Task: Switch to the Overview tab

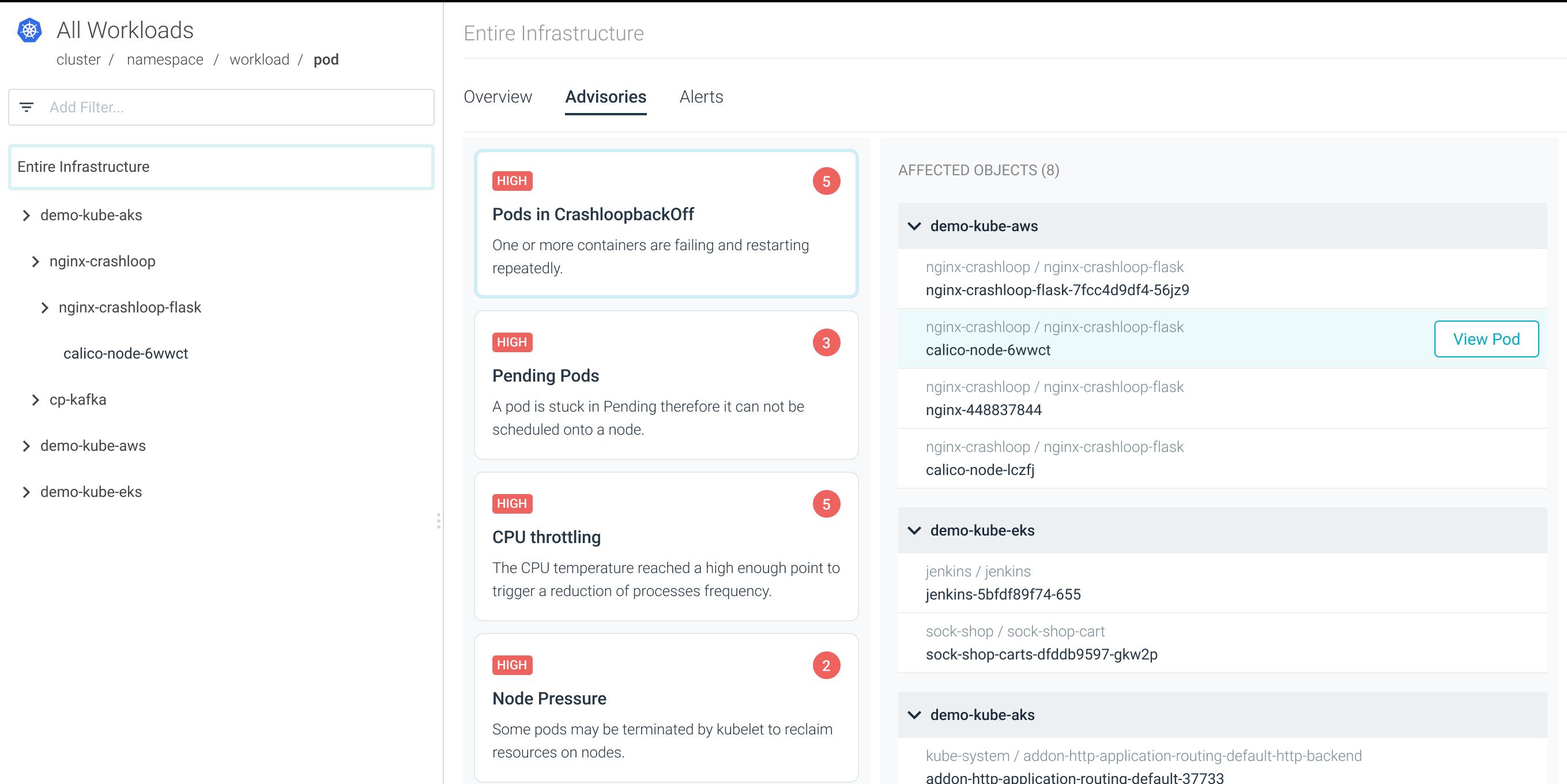Action: coord(497,97)
